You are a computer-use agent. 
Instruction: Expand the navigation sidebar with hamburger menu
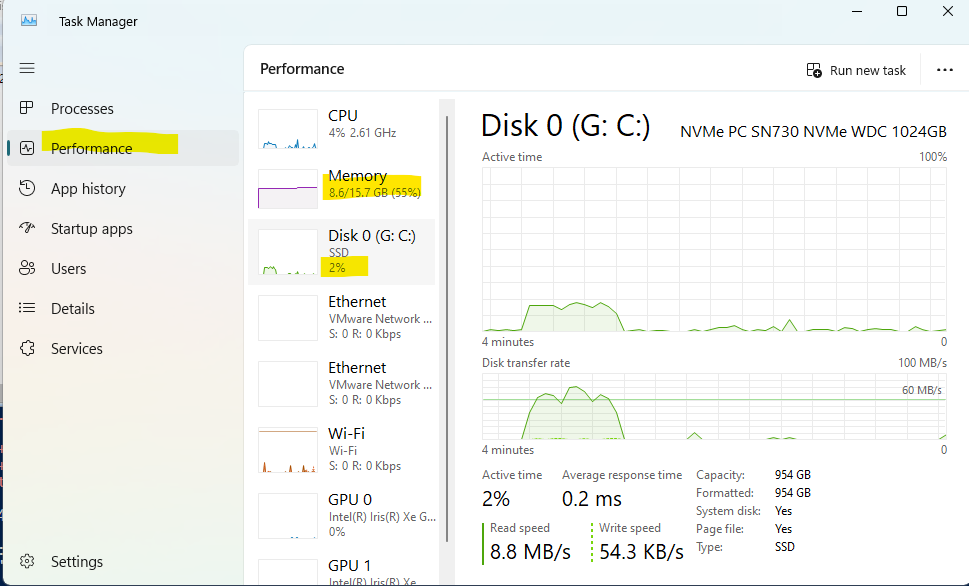(27, 68)
